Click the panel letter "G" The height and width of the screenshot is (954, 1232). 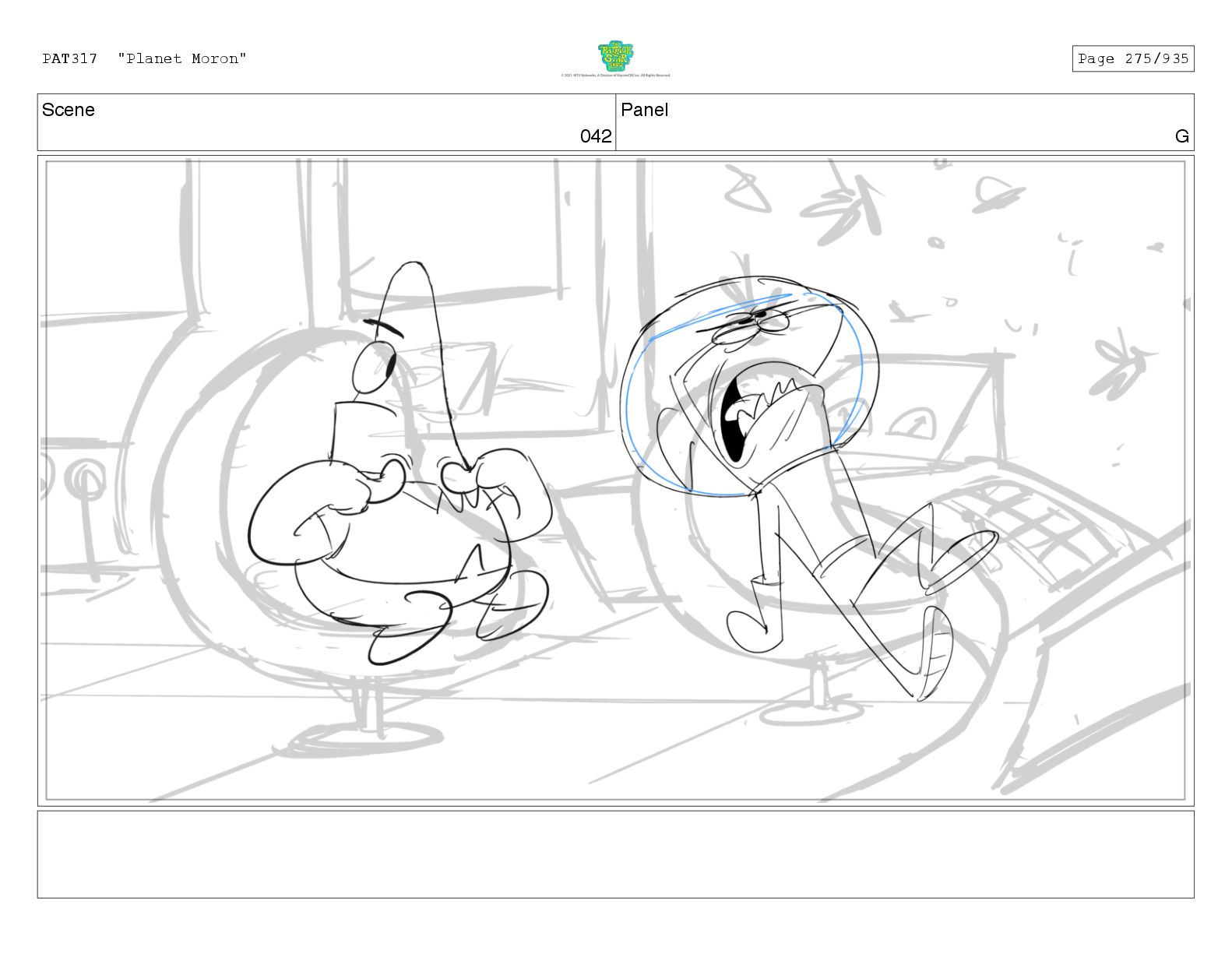point(1181,136)
